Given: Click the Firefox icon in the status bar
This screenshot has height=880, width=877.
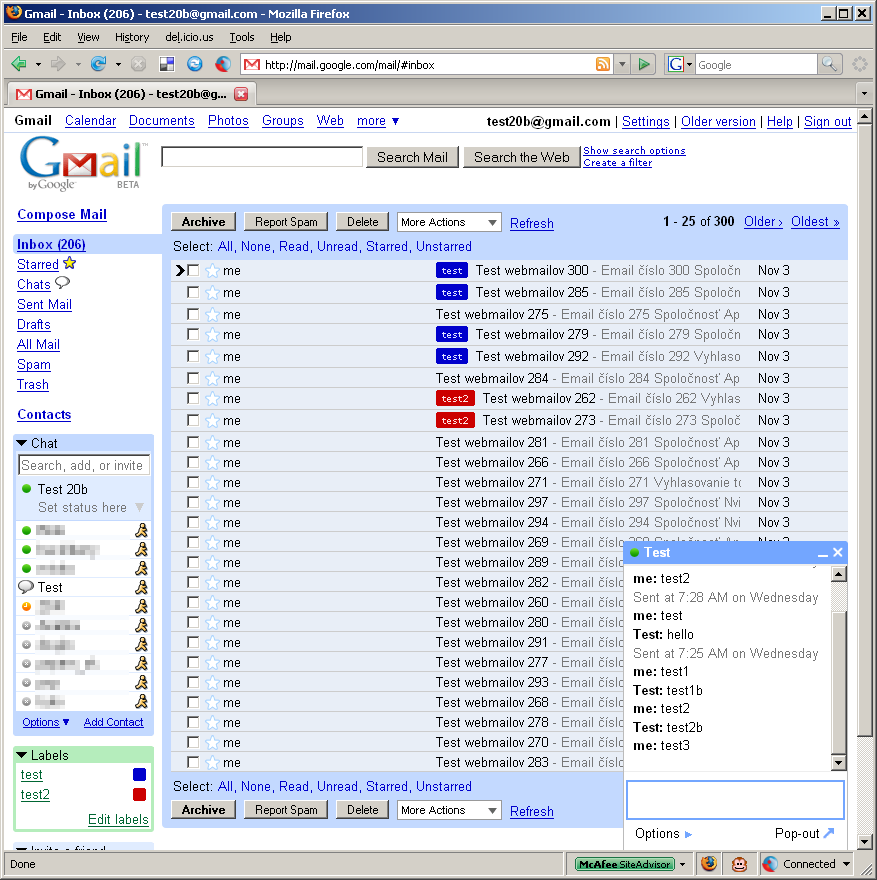Looking at the screenshot, I should (709, 864).
